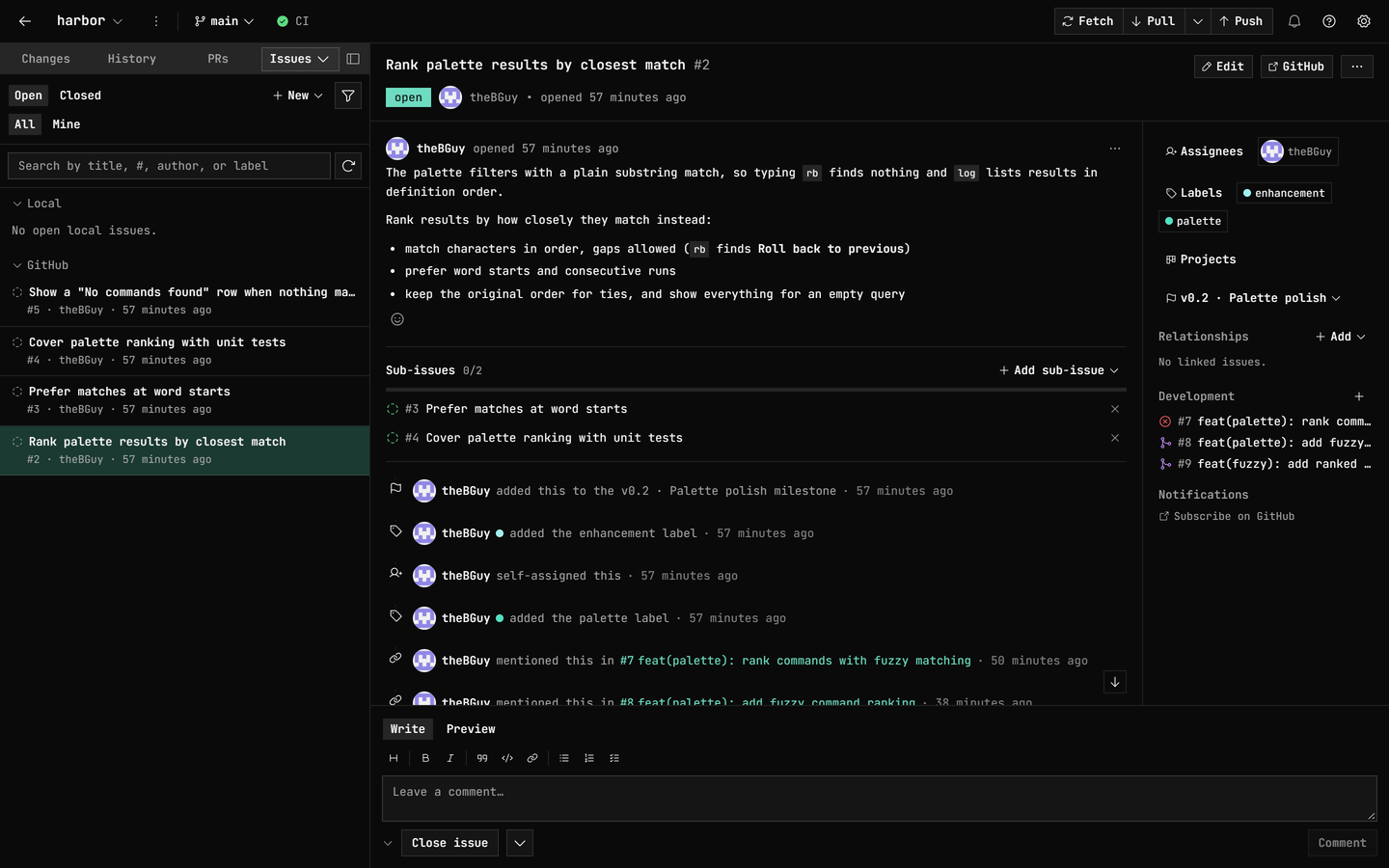Open the notifications bell
This screenshot has height=868, width=1389.
pos(1294,21)
